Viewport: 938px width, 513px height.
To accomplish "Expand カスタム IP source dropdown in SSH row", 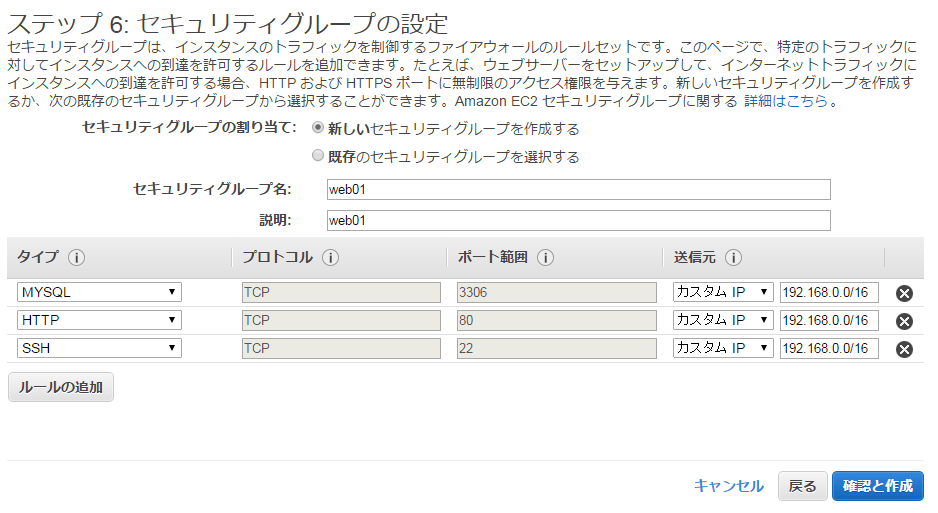I will point(723,348).
